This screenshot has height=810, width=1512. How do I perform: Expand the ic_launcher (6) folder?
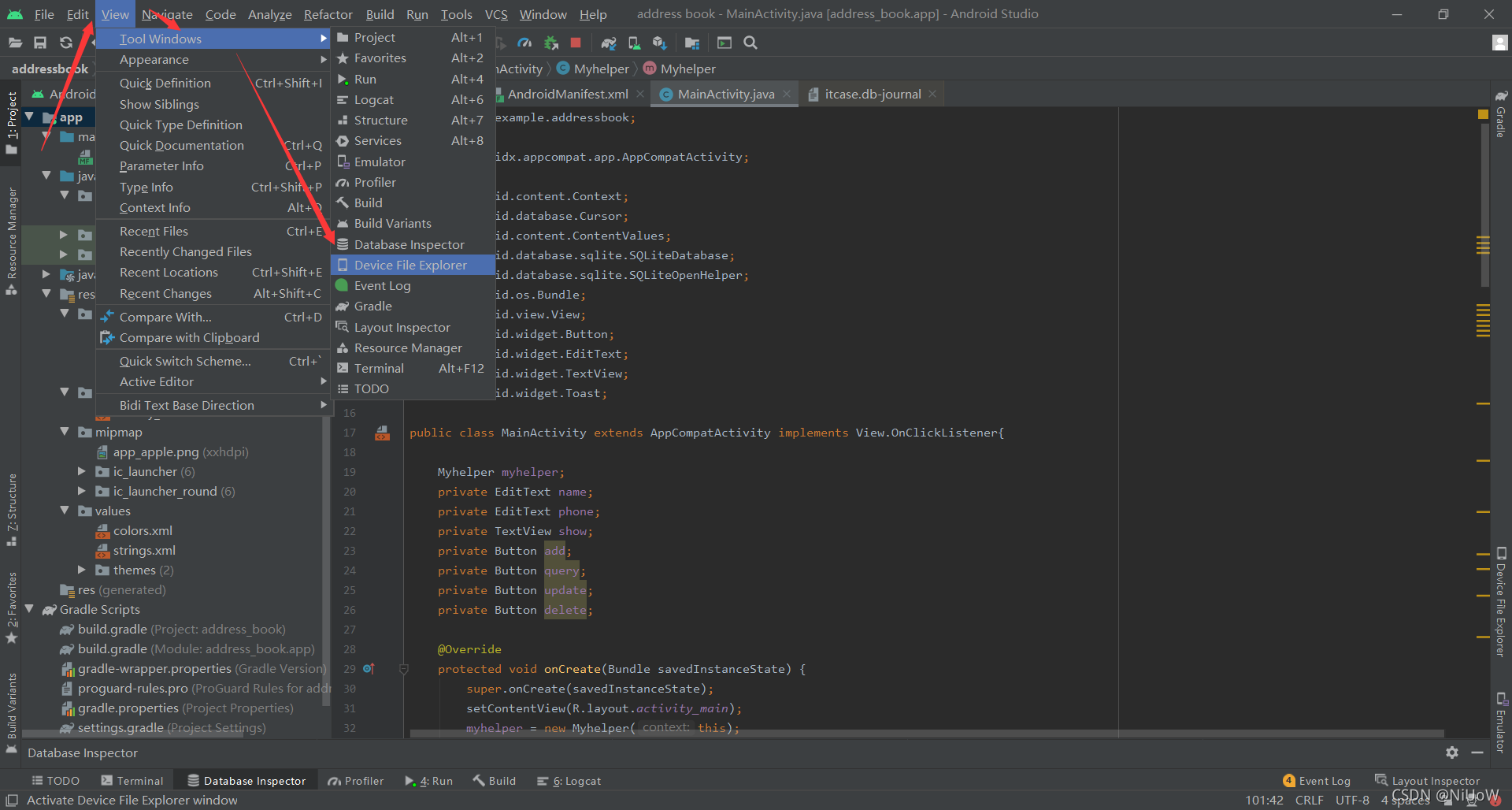pos(82,471)
